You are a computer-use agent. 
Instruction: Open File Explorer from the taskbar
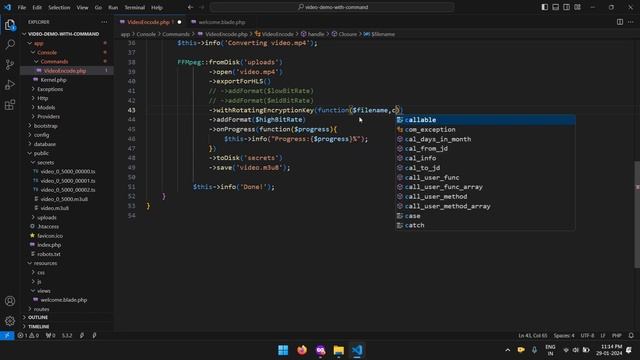pos(338,350)
